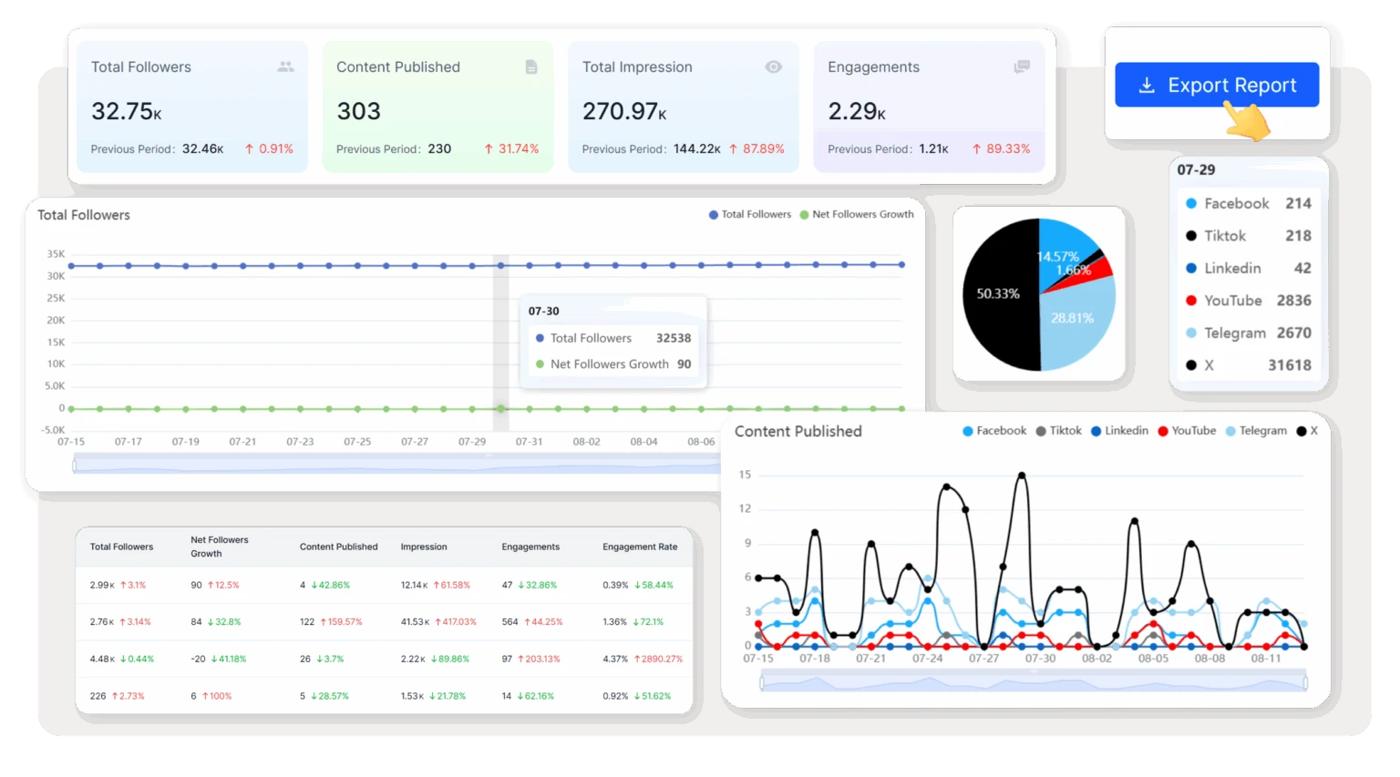Click the 32.75K Total Followers value
The width and height of the screenshot is (1400, 777).
click(x=126, y=111)
